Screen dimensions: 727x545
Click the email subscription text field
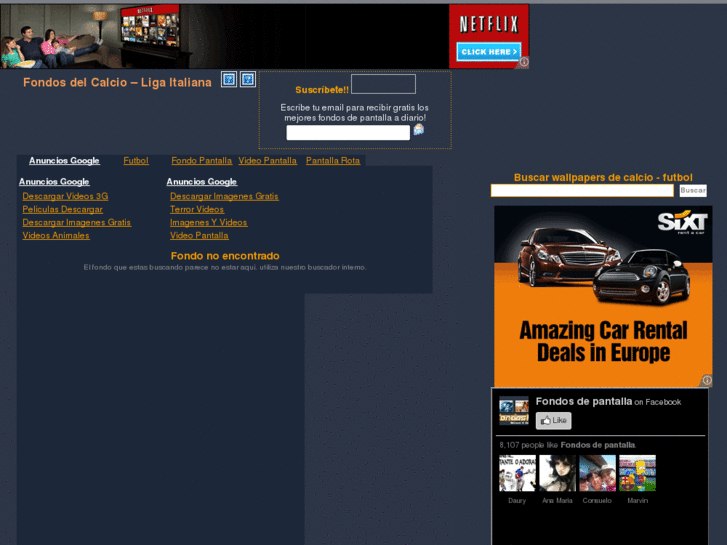(347, 133)
